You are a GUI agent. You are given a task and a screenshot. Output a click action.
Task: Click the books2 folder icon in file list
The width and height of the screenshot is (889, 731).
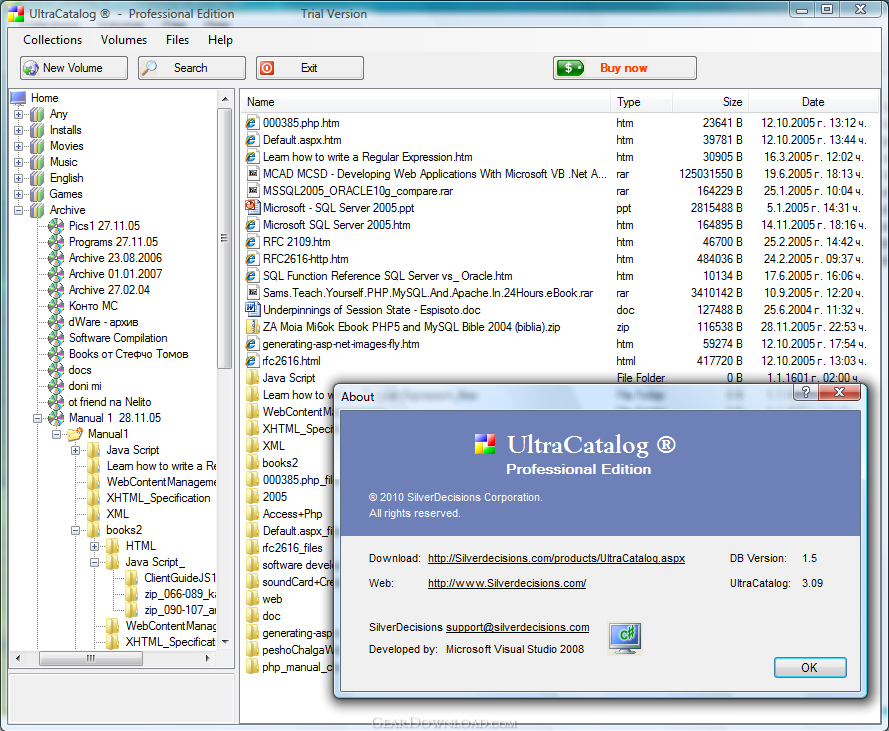(x=252, y=463)
